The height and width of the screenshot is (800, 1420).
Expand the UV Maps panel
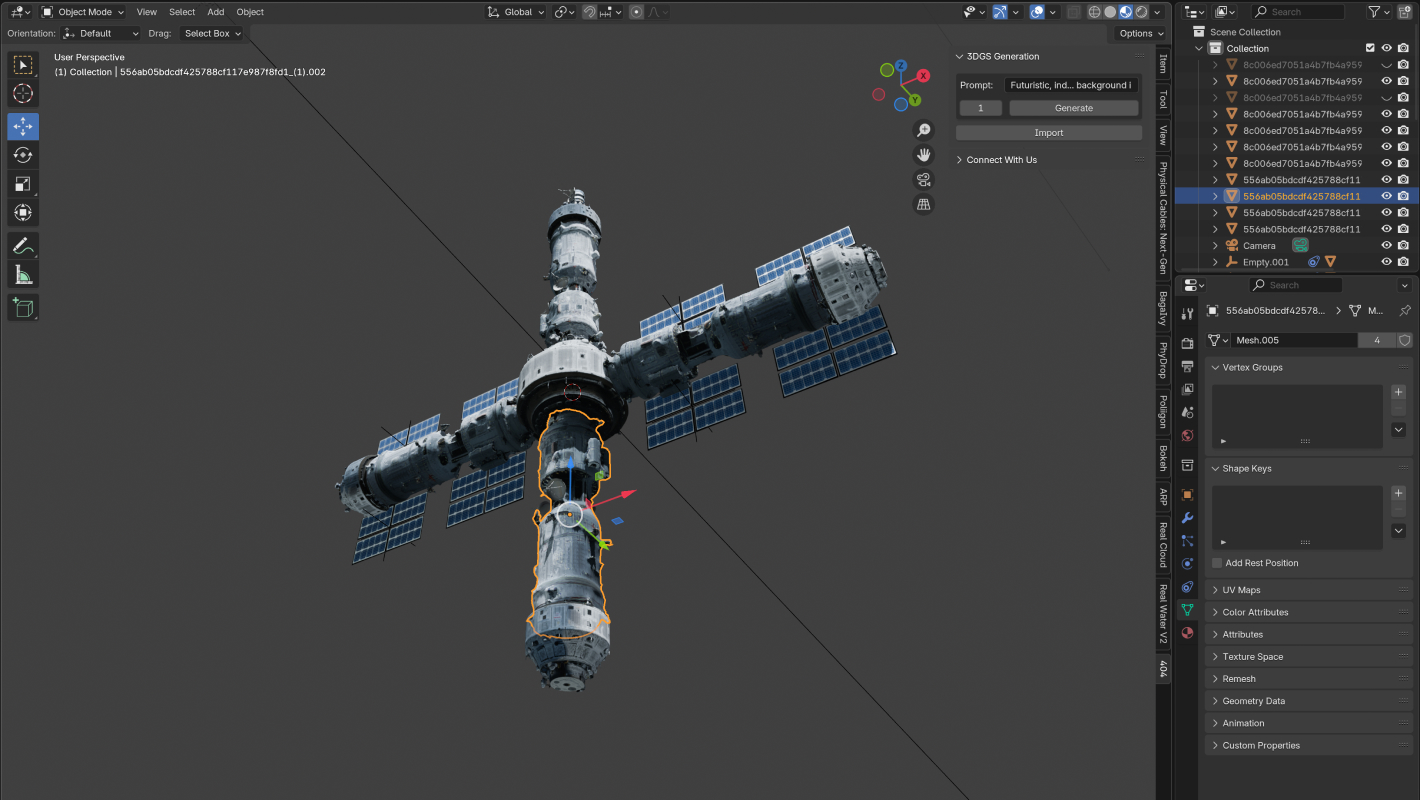(1241, 590)
